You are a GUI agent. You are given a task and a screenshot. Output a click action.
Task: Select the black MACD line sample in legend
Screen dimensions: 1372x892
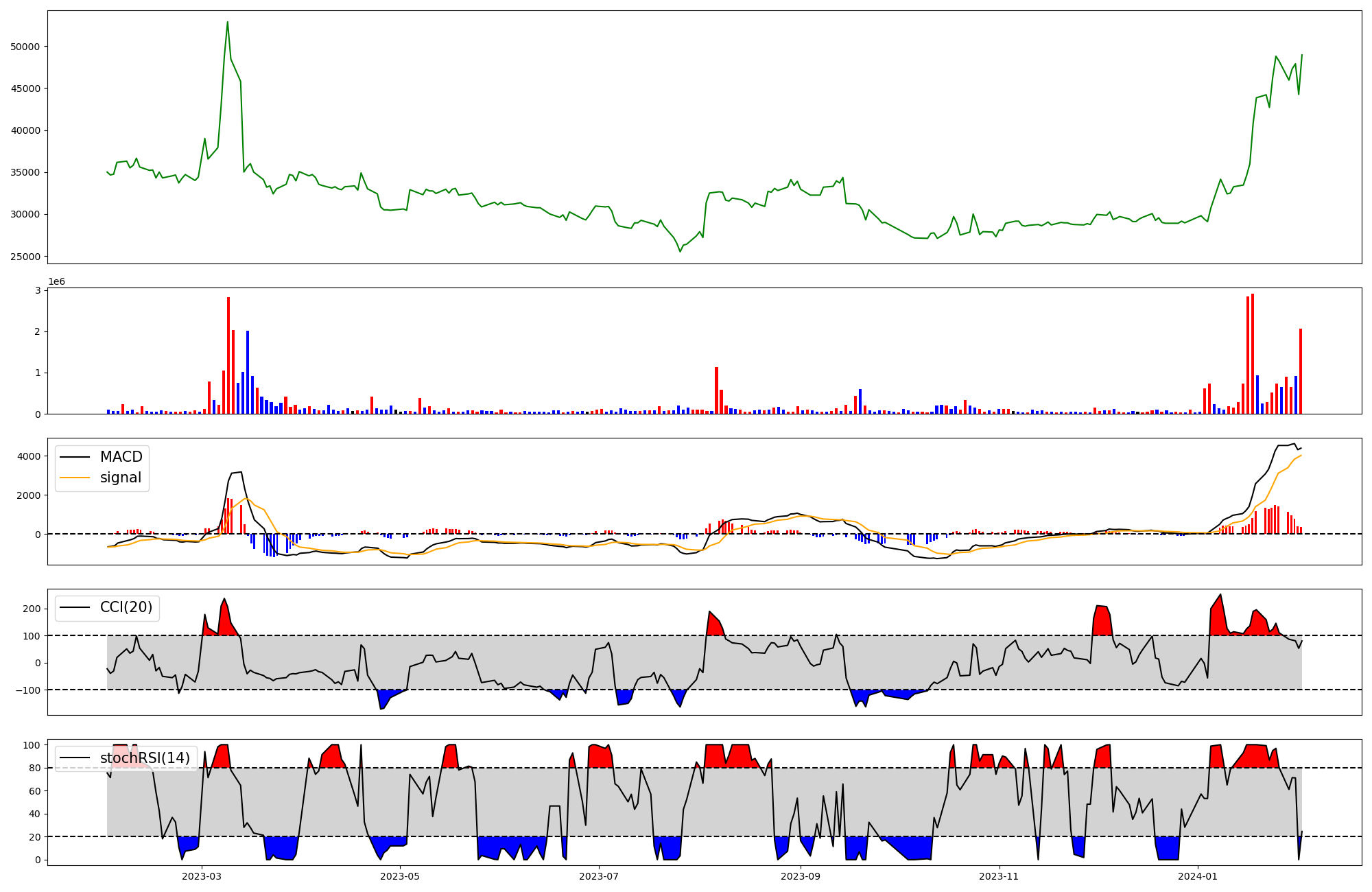pos(75,458)
